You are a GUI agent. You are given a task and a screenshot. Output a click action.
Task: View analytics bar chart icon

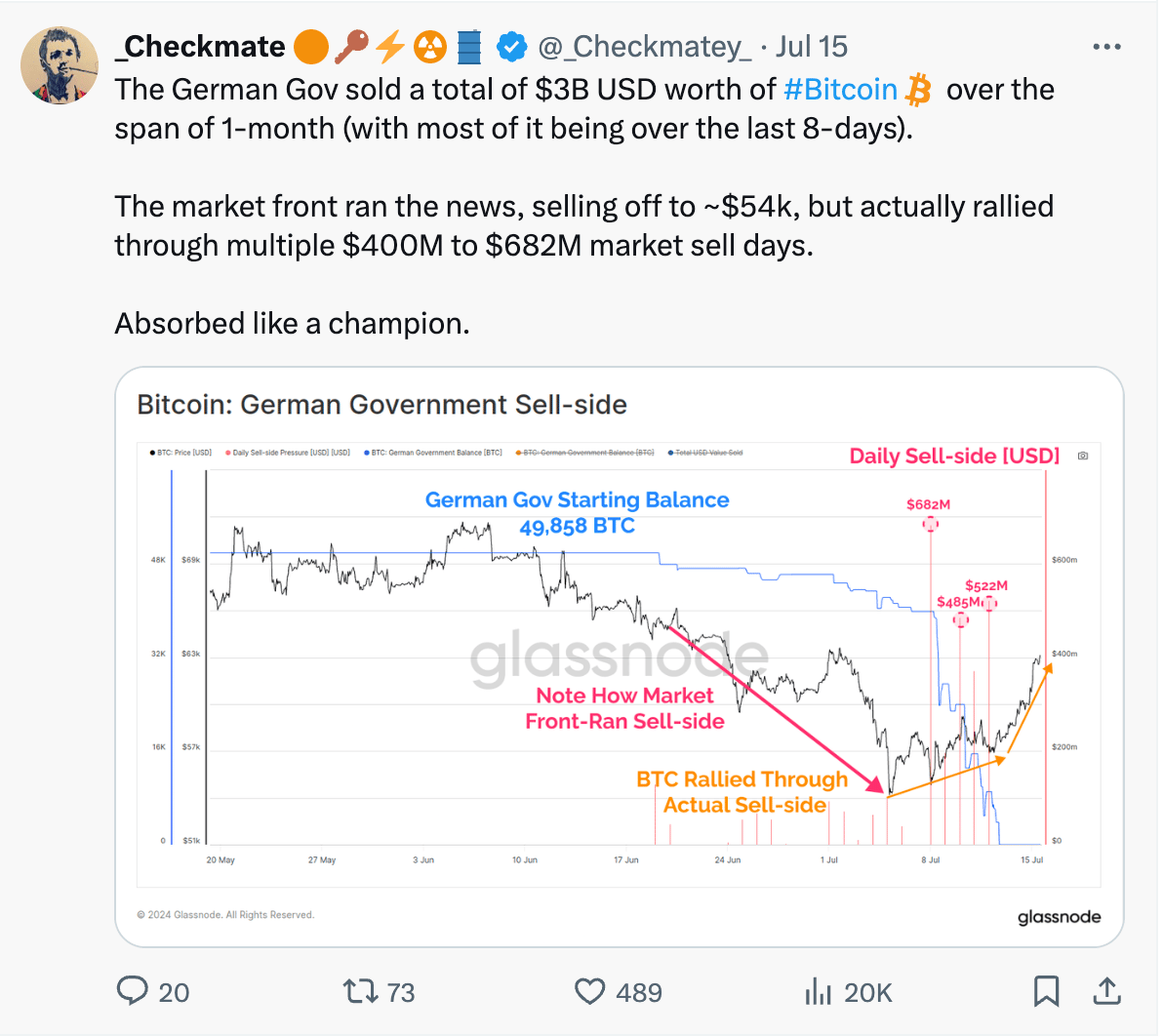click(x=818, y=991)
